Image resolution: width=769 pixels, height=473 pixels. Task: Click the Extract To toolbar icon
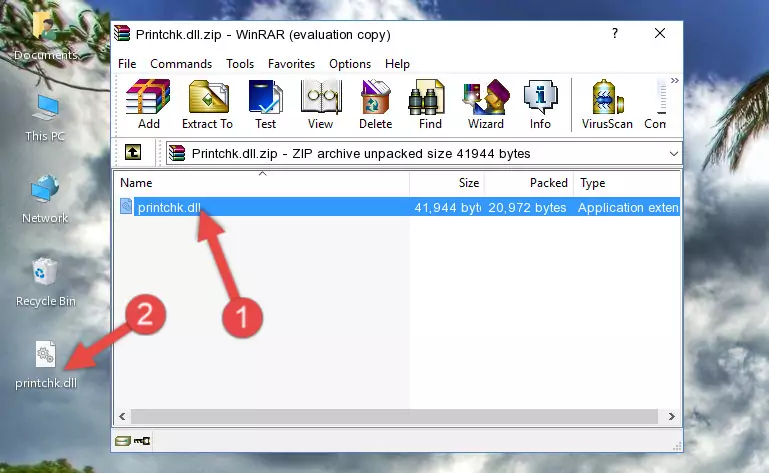207,104
